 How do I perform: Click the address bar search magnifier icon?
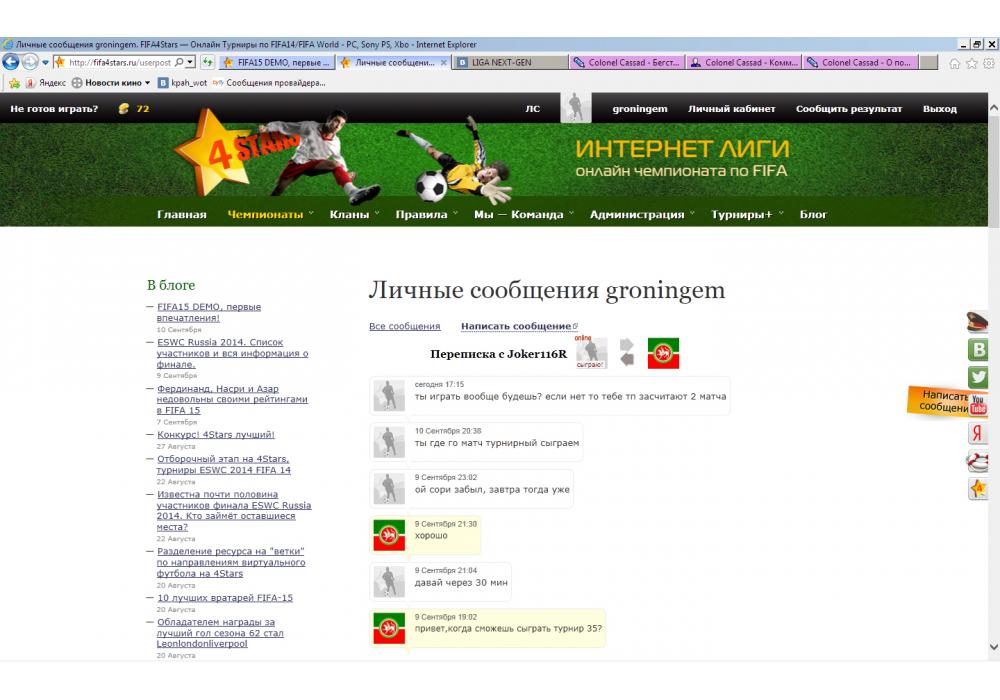[179, 62]
